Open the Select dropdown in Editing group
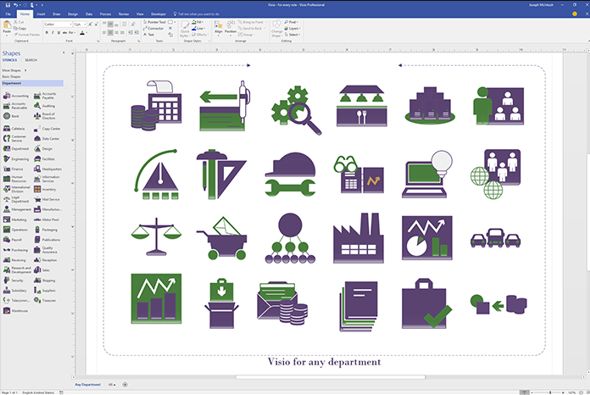The height and width of the screenshot is (395, 590). [x=292, y=34]
